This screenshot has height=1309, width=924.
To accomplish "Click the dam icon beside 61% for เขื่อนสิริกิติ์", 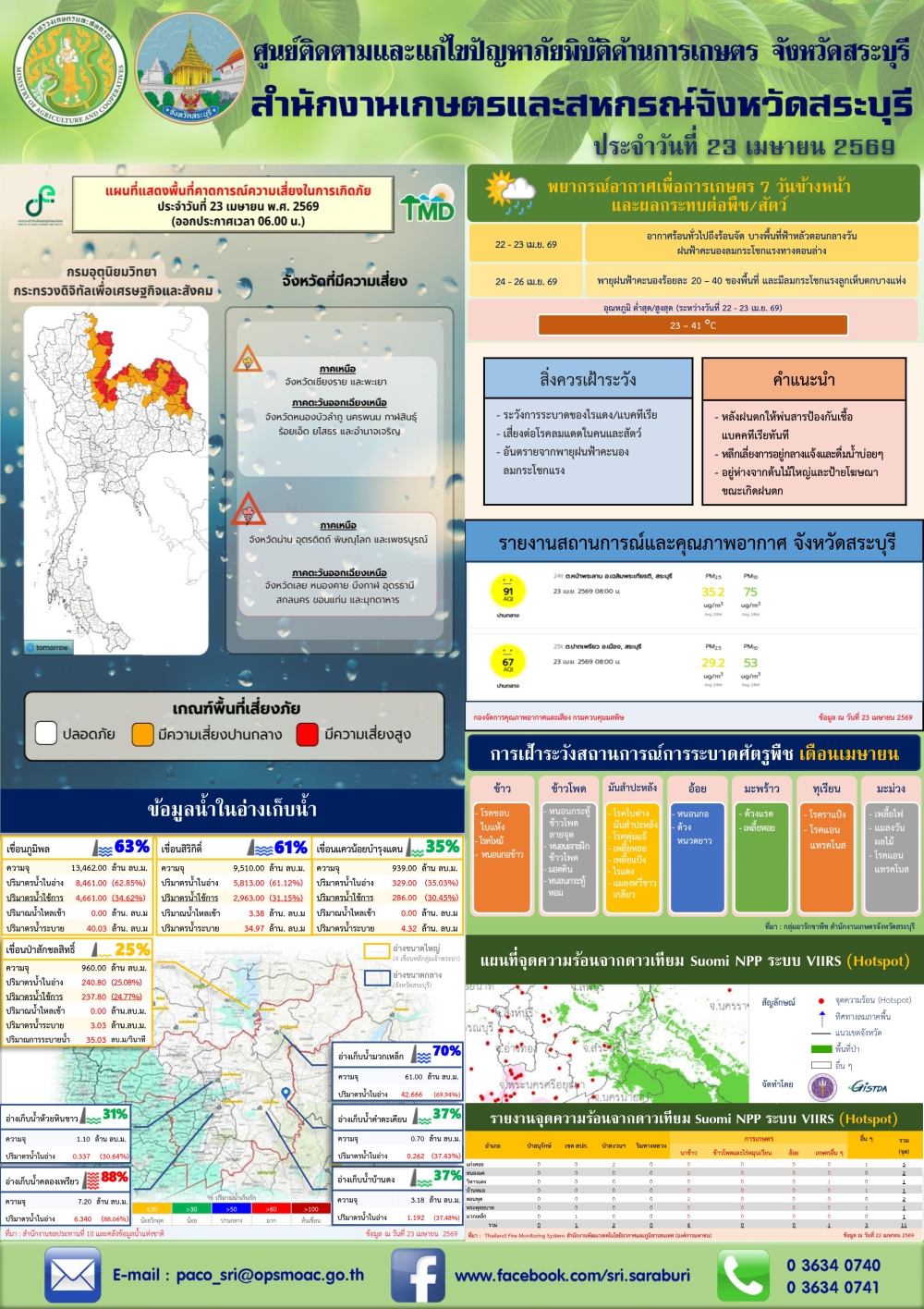I will (261, 848).
